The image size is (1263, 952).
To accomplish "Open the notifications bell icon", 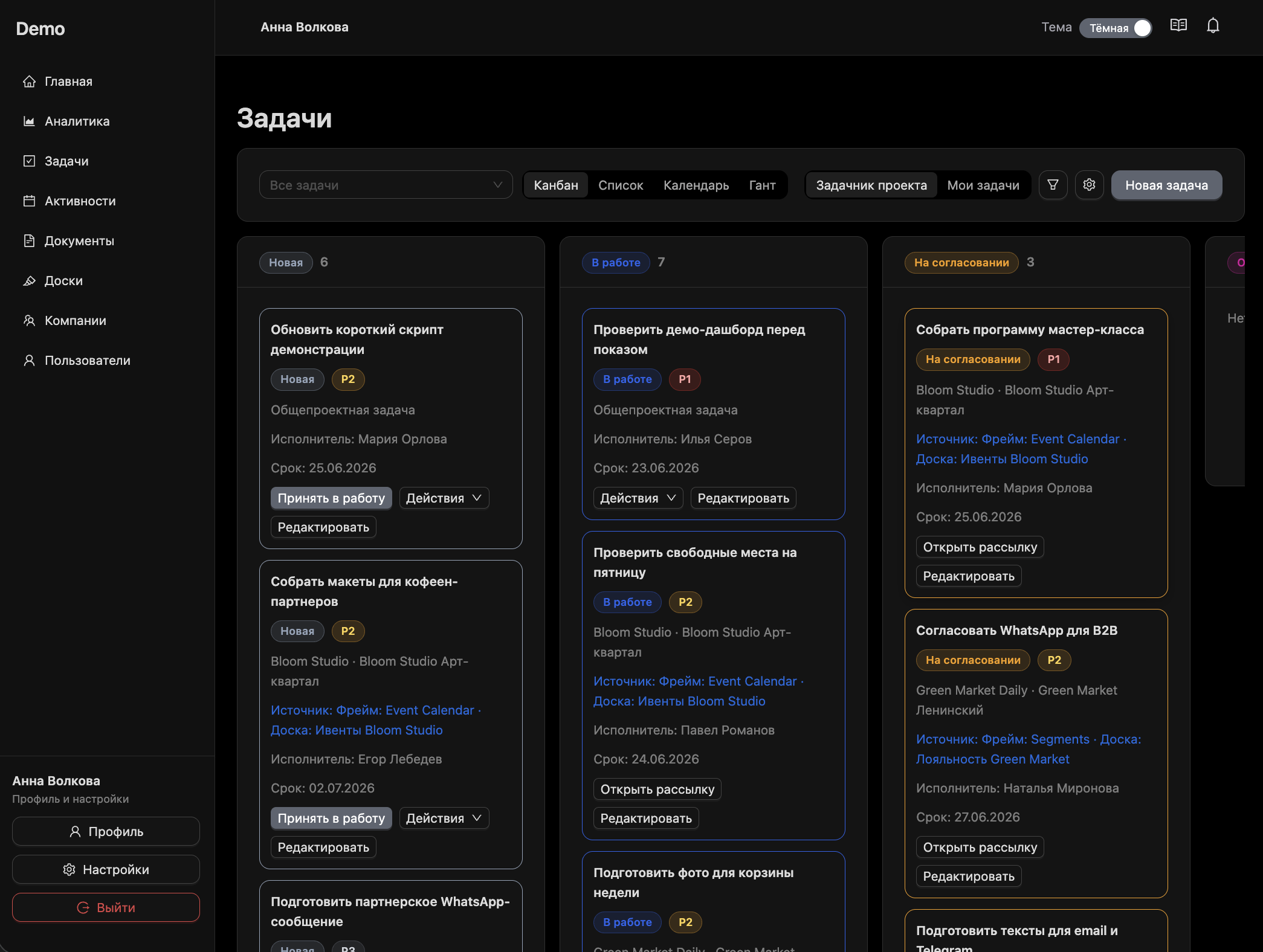I will (1213, 26).
